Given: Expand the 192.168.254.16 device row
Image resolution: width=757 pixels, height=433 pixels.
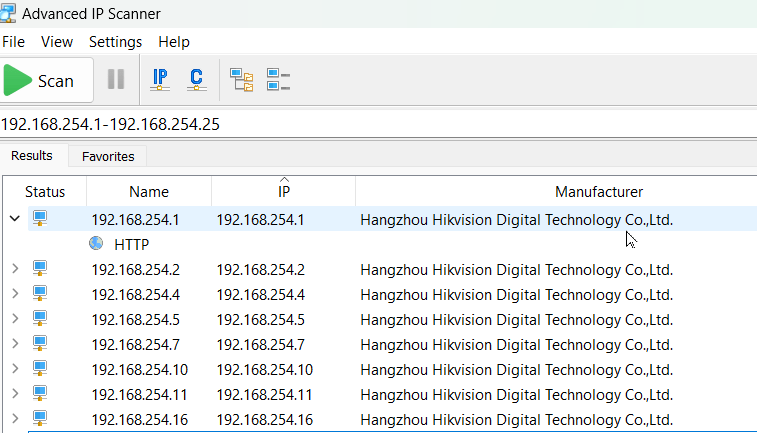Looking at the screenshot, I should coord(14,419).
